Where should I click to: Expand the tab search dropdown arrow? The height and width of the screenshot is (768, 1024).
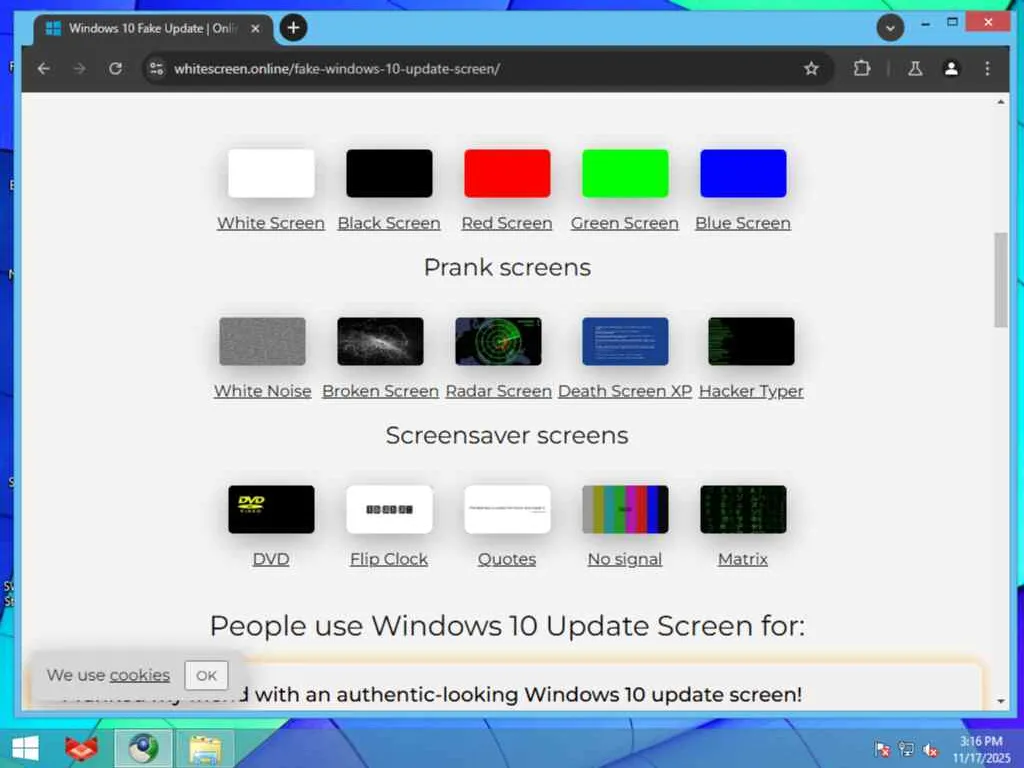889,28
